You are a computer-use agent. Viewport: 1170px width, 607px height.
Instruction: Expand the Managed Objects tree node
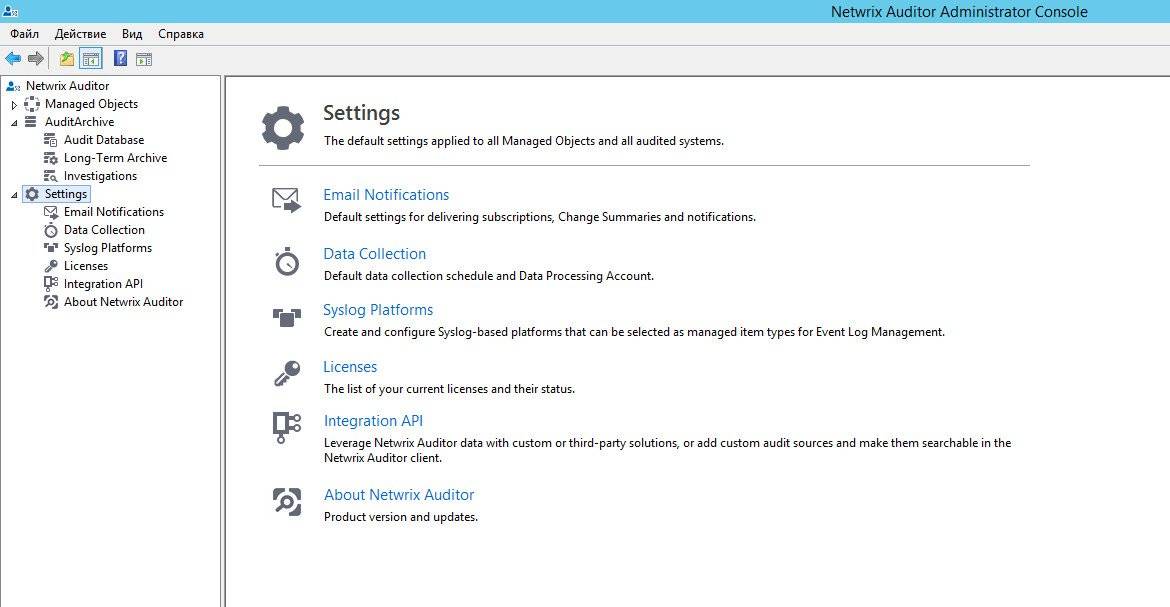pos(13,105)
